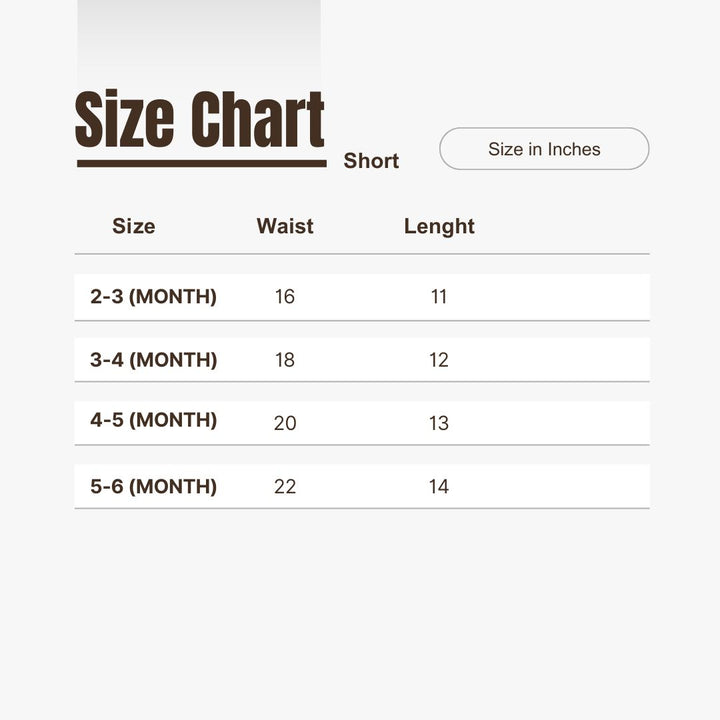The width and height of the screenshot is (720, 720).
Task: Click length value 13
Action: click(439, 423)
